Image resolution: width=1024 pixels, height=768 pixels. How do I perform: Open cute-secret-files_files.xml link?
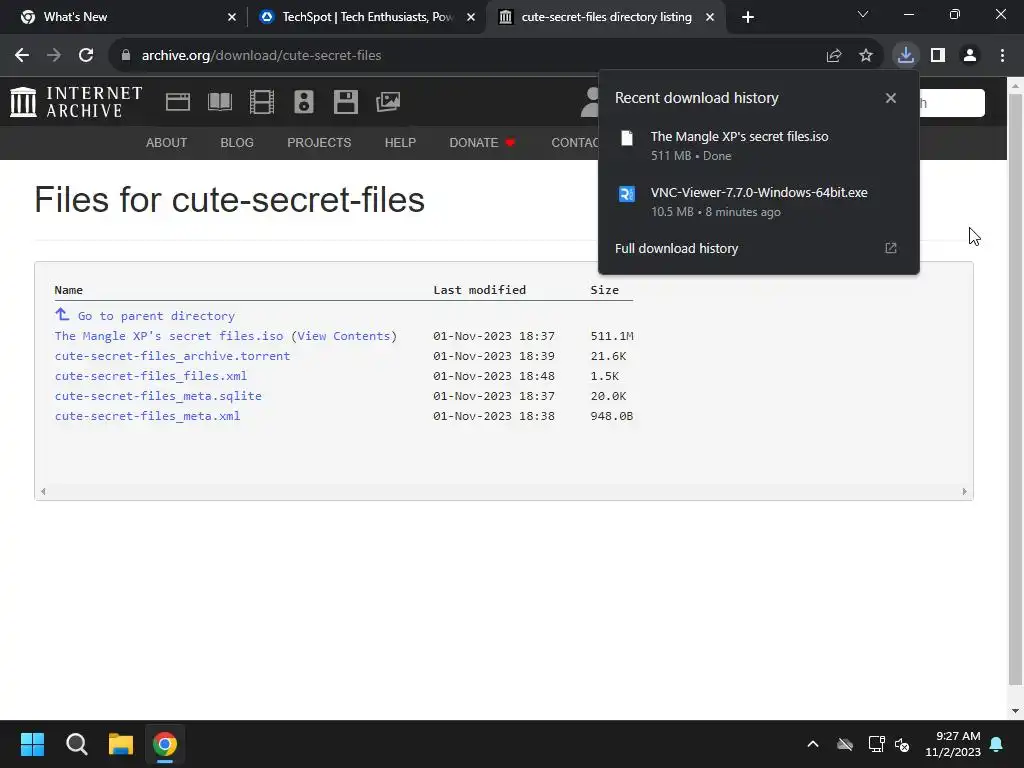(x=151, y=376)
